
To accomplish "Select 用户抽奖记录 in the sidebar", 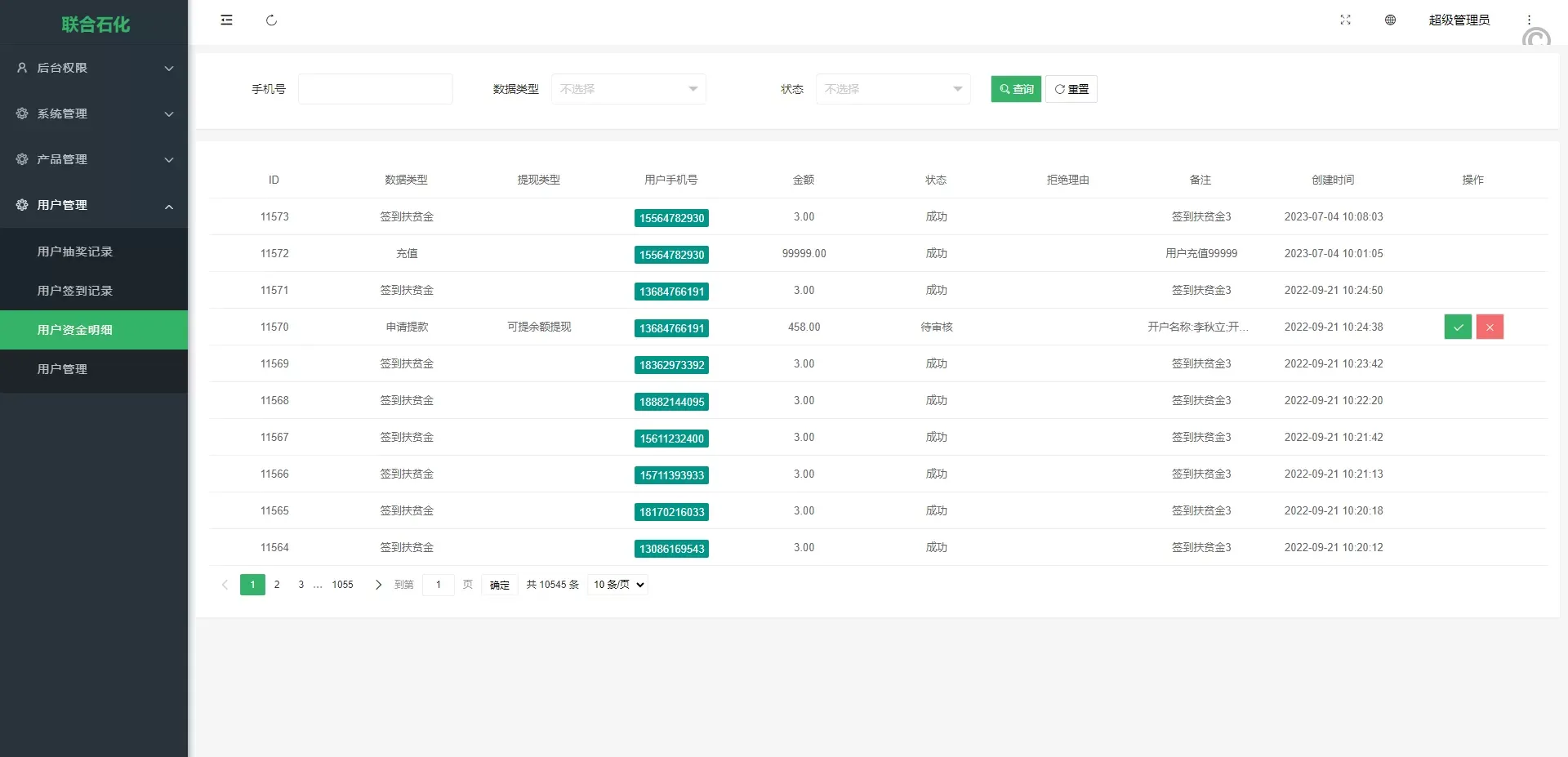I will click(76, 251).
